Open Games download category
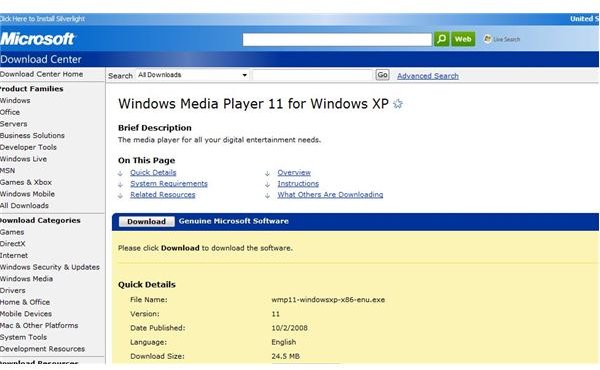This screenshot has height=370, width=600. [12, 232]
